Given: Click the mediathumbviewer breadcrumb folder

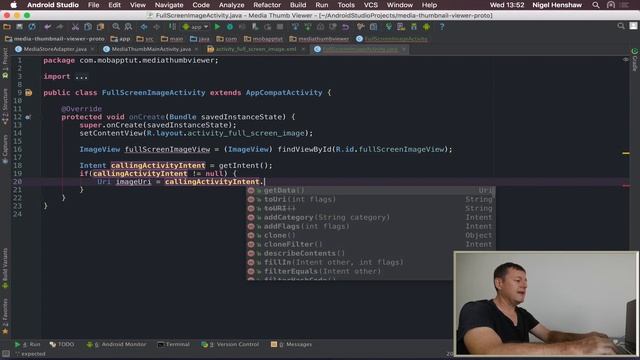Looking at the screenshot, I should click(x=319, y=39).
